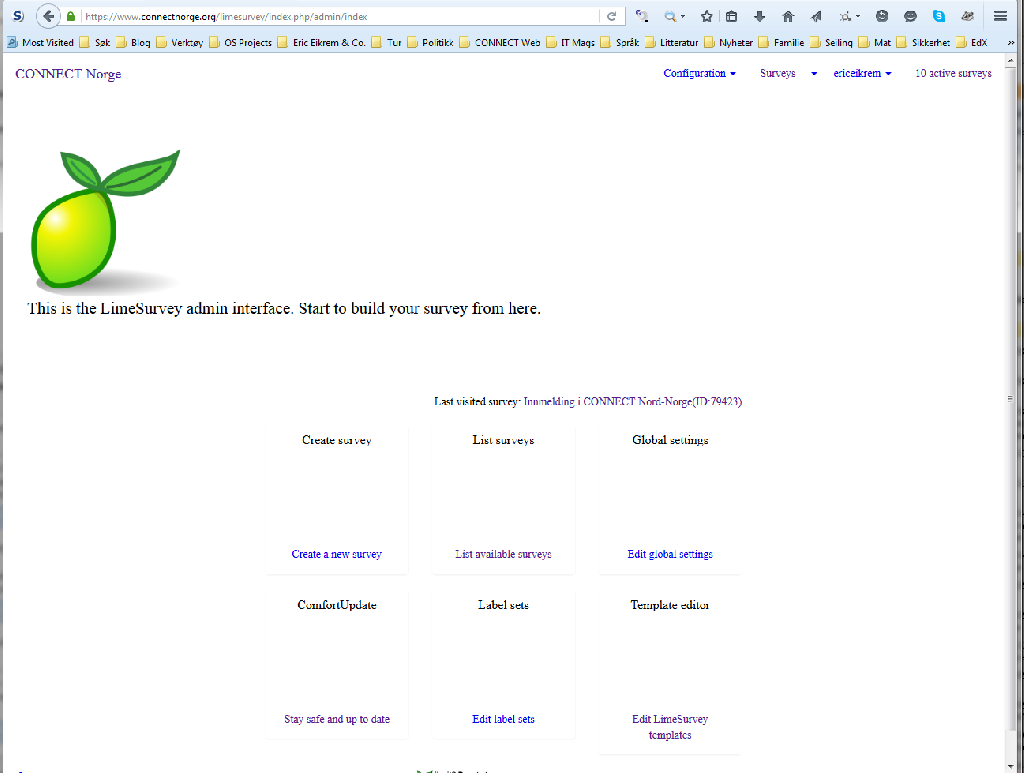1024x773 pixels.
Task: Click the vertical scrollbar up arrow
Action: (1010, 60)
